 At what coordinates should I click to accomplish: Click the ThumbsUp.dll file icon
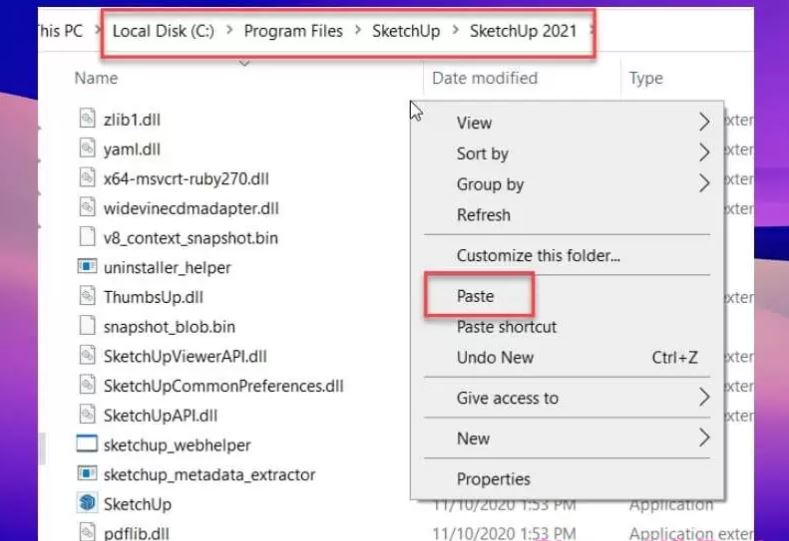point(87,296)
